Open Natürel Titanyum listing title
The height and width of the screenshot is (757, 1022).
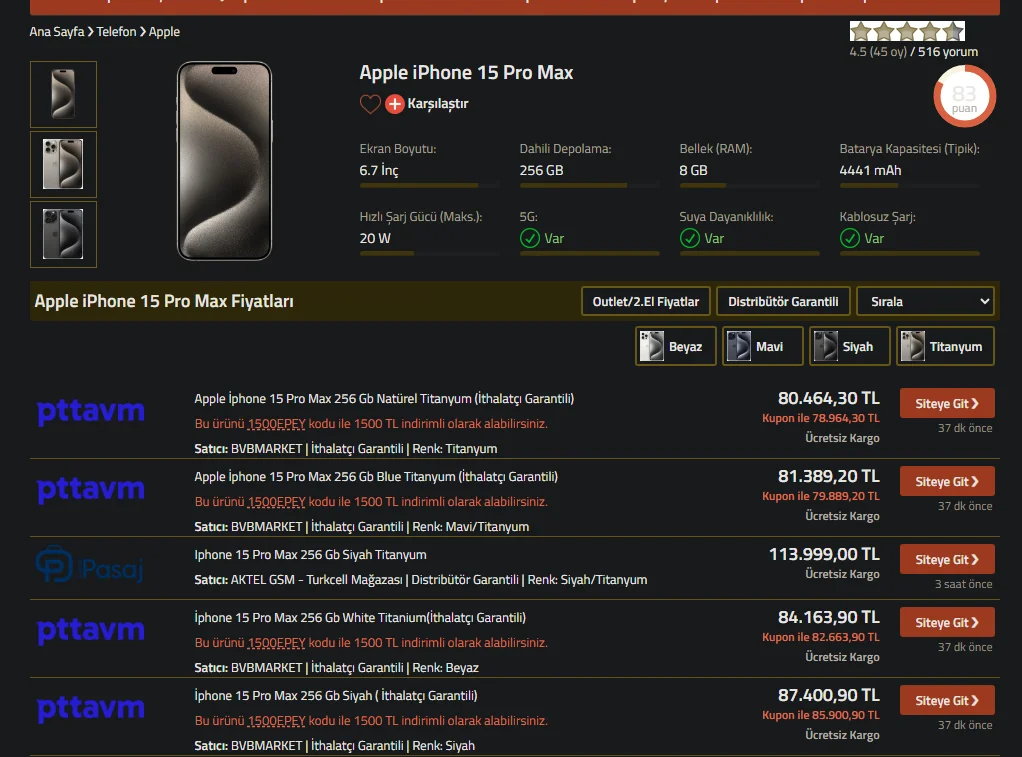[x=384, y=398]
